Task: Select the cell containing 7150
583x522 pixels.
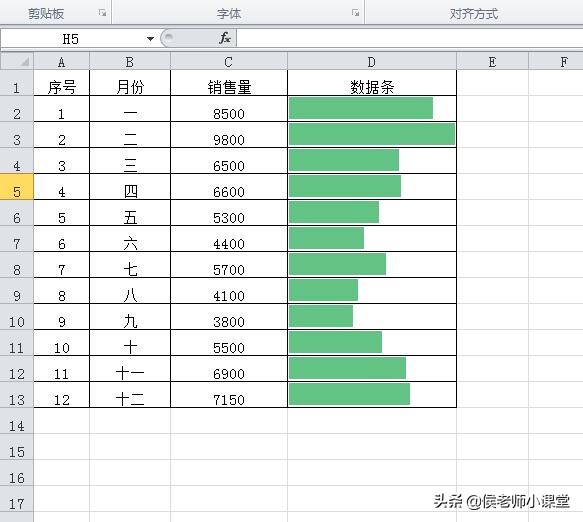Action: (229, 395)
